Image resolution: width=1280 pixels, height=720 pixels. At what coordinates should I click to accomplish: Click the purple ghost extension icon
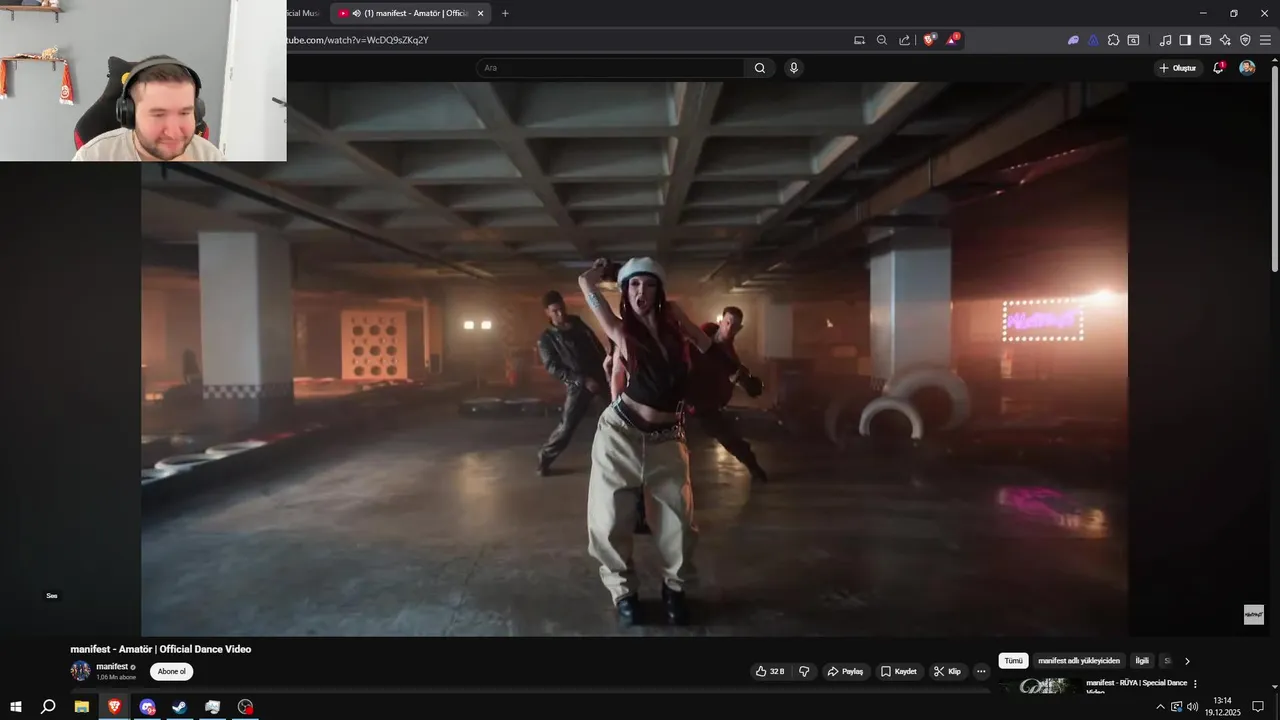point(1073,40)
